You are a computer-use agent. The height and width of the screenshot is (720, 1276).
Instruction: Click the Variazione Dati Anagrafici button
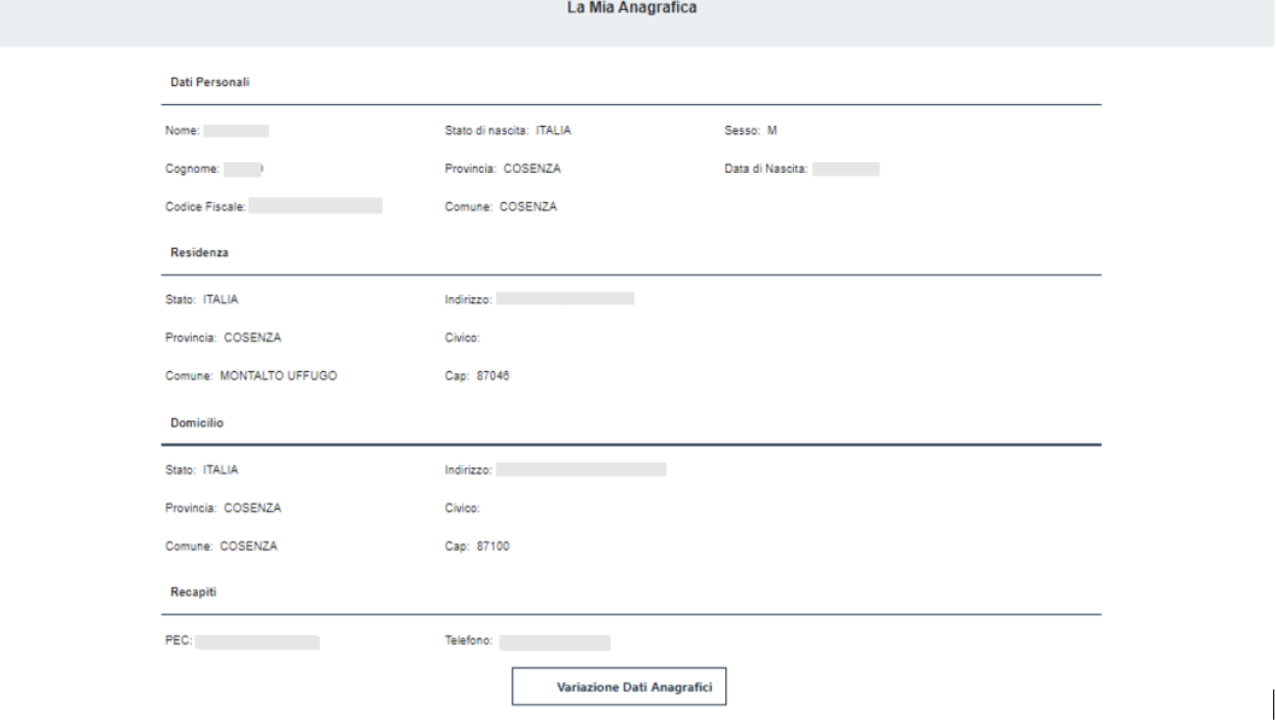(619, 687)
